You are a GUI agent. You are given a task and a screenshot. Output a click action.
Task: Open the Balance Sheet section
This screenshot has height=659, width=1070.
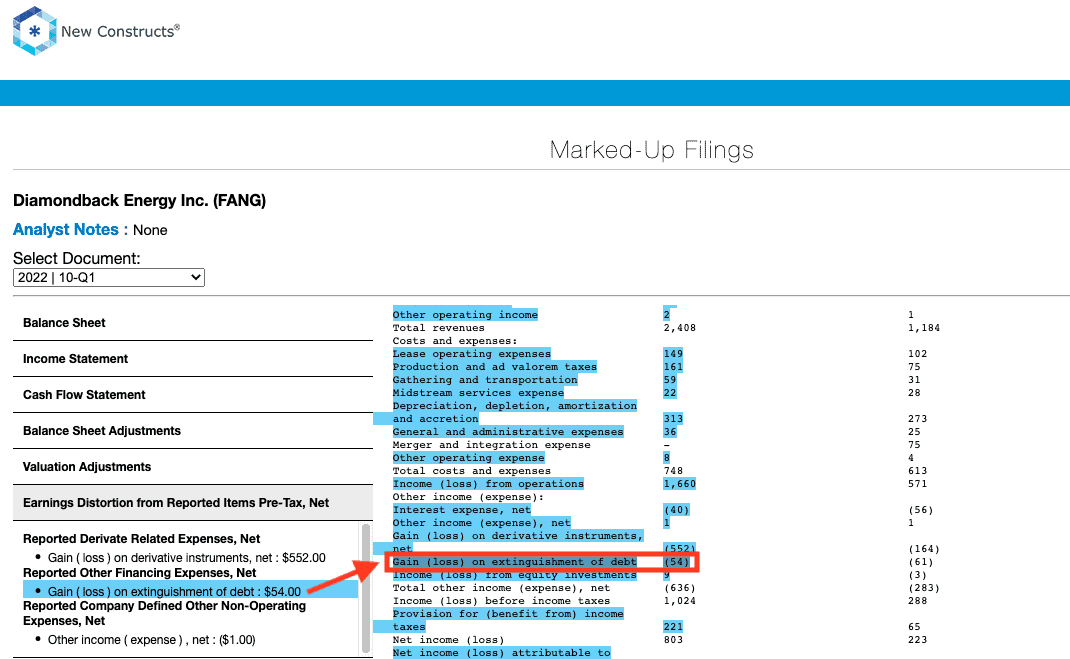(193, 323)
